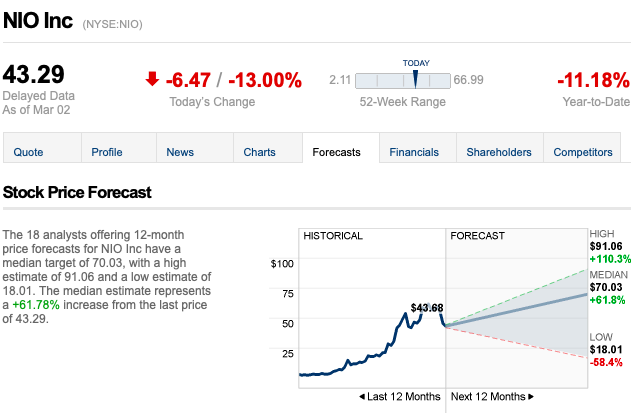638x413 pixels.
Task: Click the -6.47 price change value
Action: click(188, 80)
